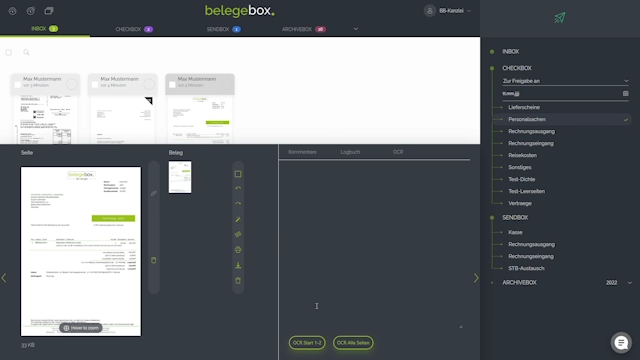Open the Logbuch tab

click(350, 152)
